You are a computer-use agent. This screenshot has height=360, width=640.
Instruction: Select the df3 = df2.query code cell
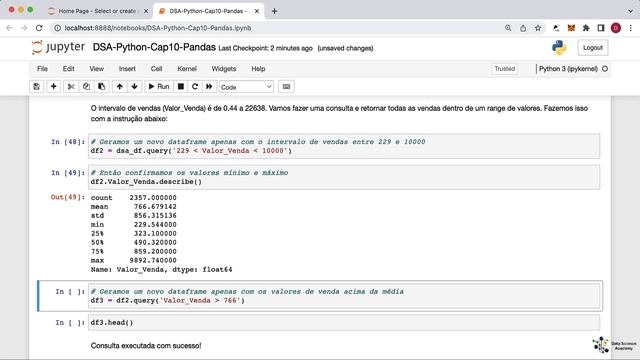click(x=344, y=296)
